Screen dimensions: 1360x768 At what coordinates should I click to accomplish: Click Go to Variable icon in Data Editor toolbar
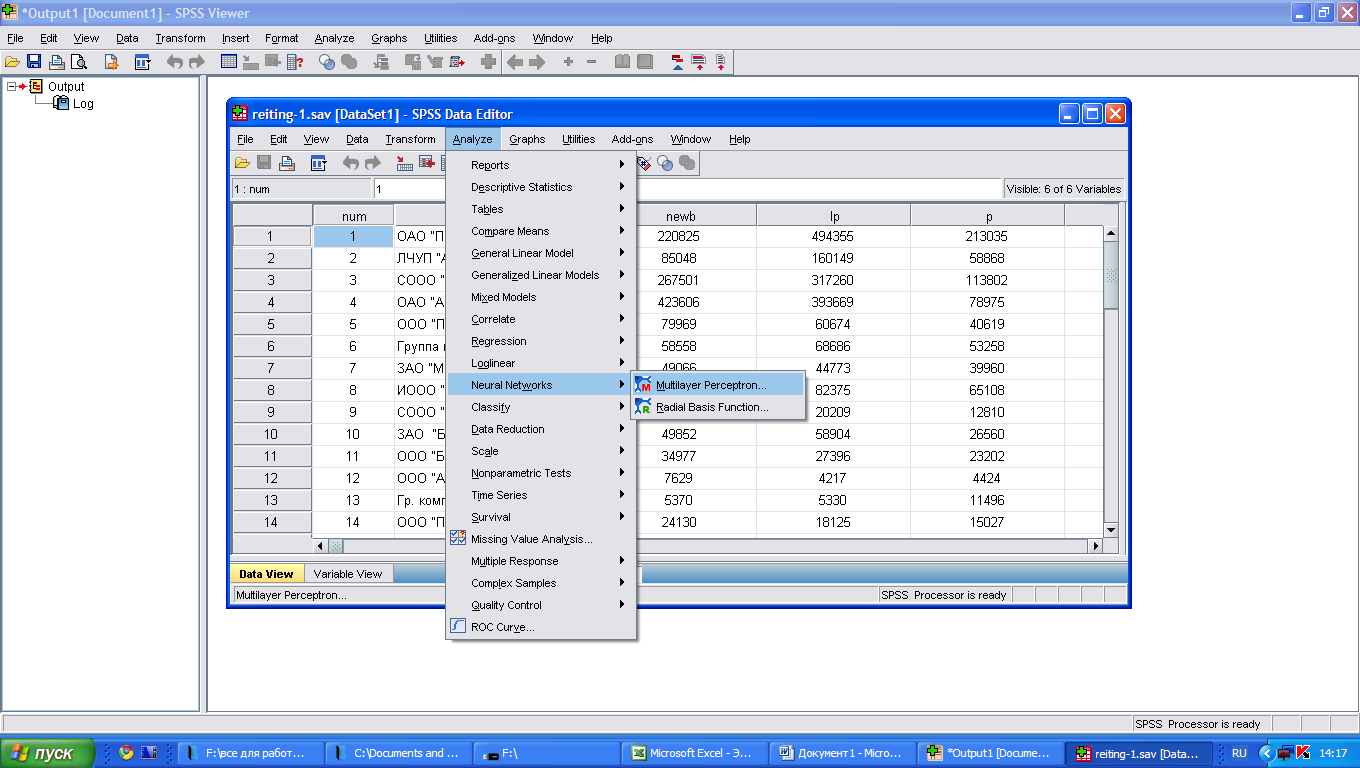click(x=426, y=163)
